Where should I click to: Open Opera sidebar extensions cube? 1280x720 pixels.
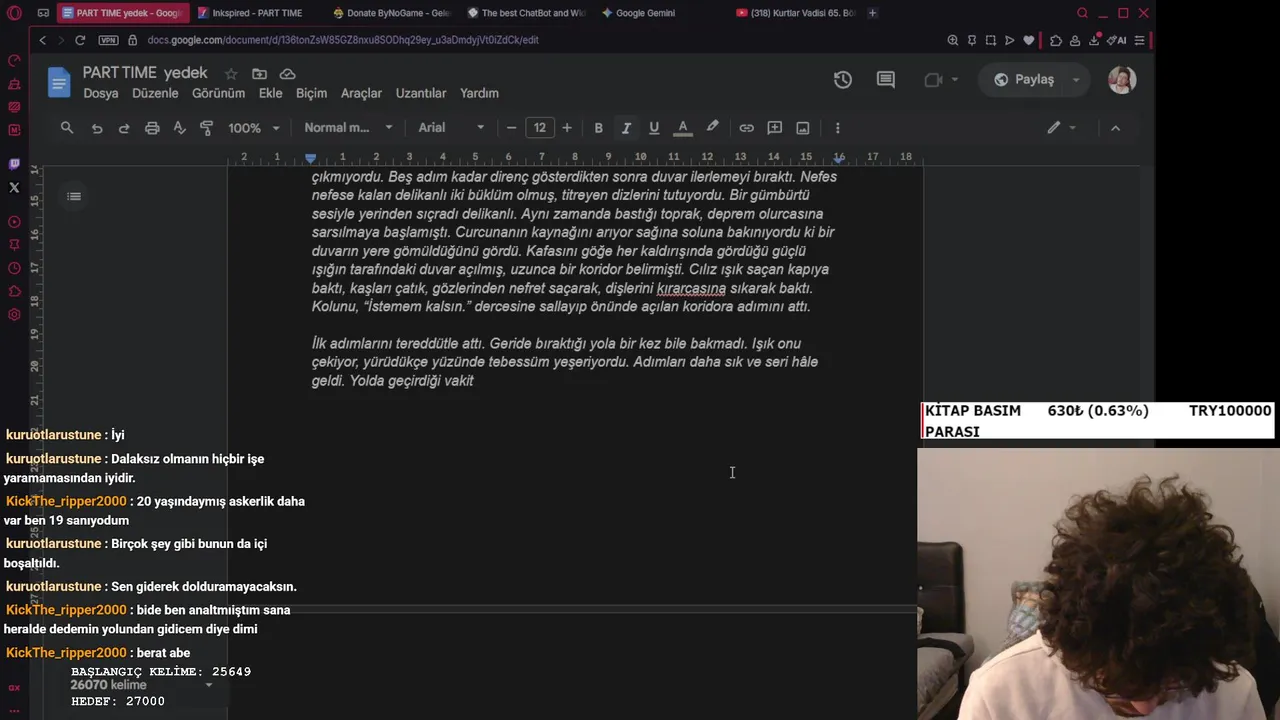pos(14,291)
